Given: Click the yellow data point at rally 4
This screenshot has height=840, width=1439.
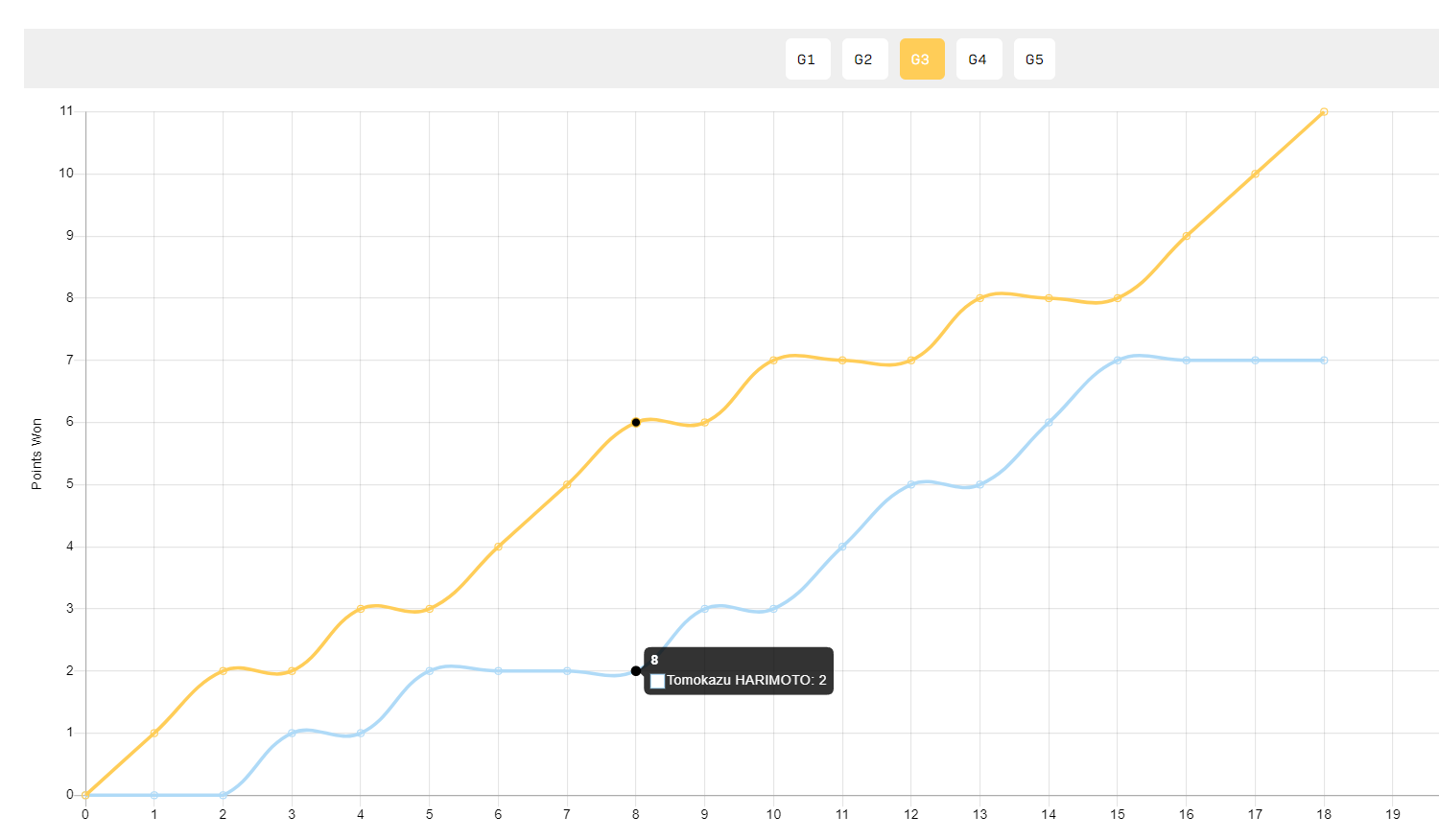Looking at the screenshot, I should 361,609.
